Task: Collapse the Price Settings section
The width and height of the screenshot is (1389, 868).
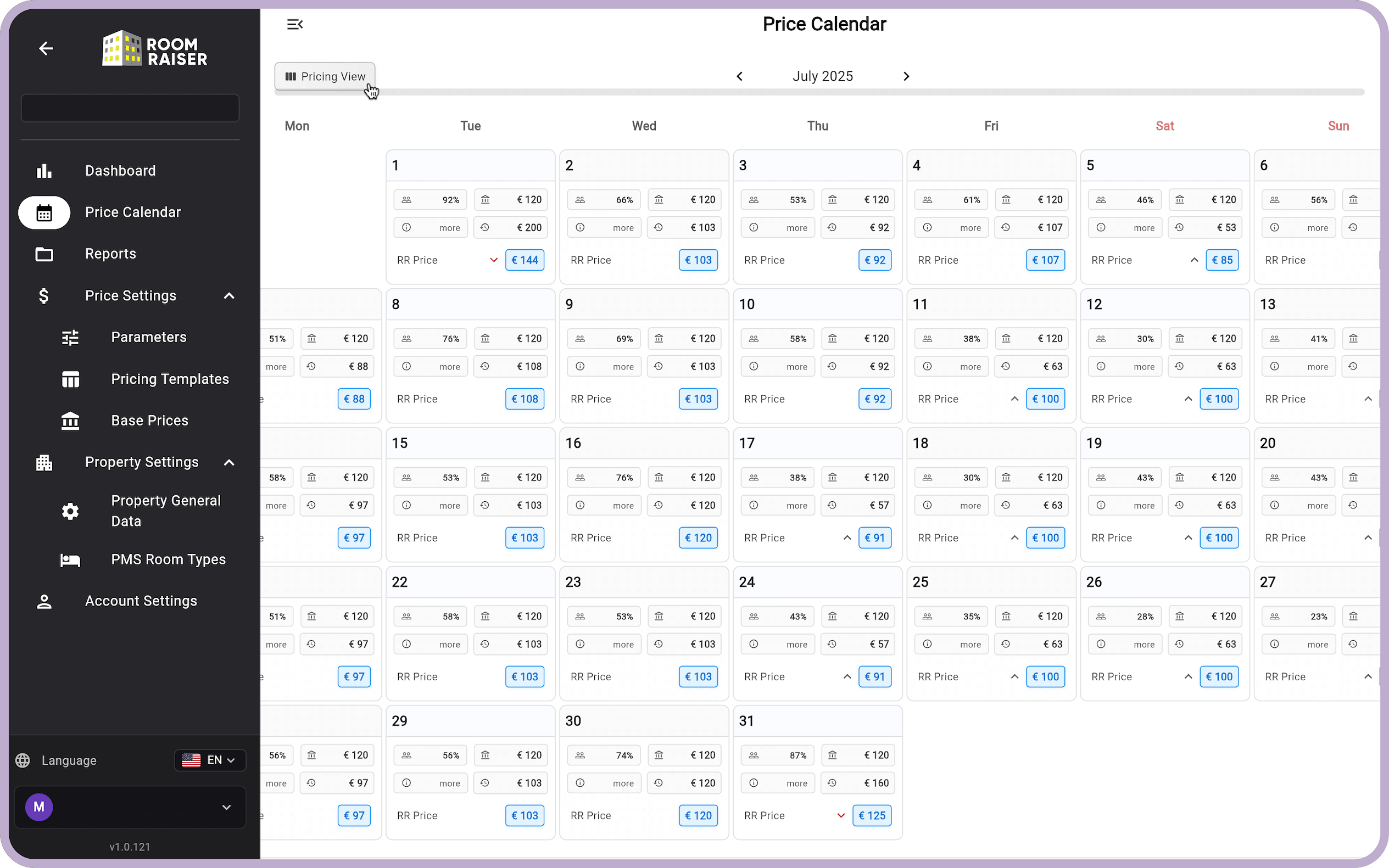Action: (x=229, y=296)
